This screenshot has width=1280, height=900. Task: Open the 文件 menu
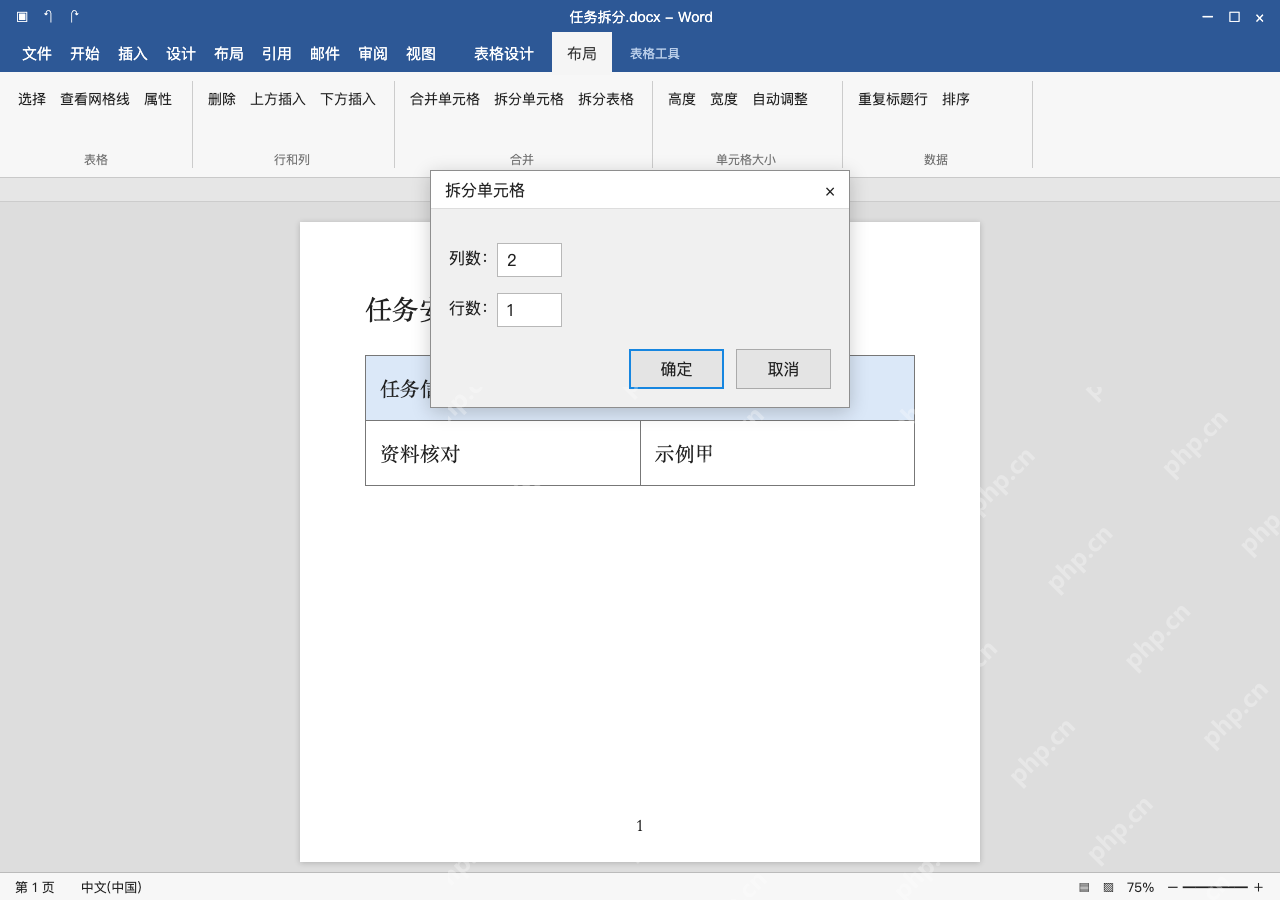[x=37, y=54]
